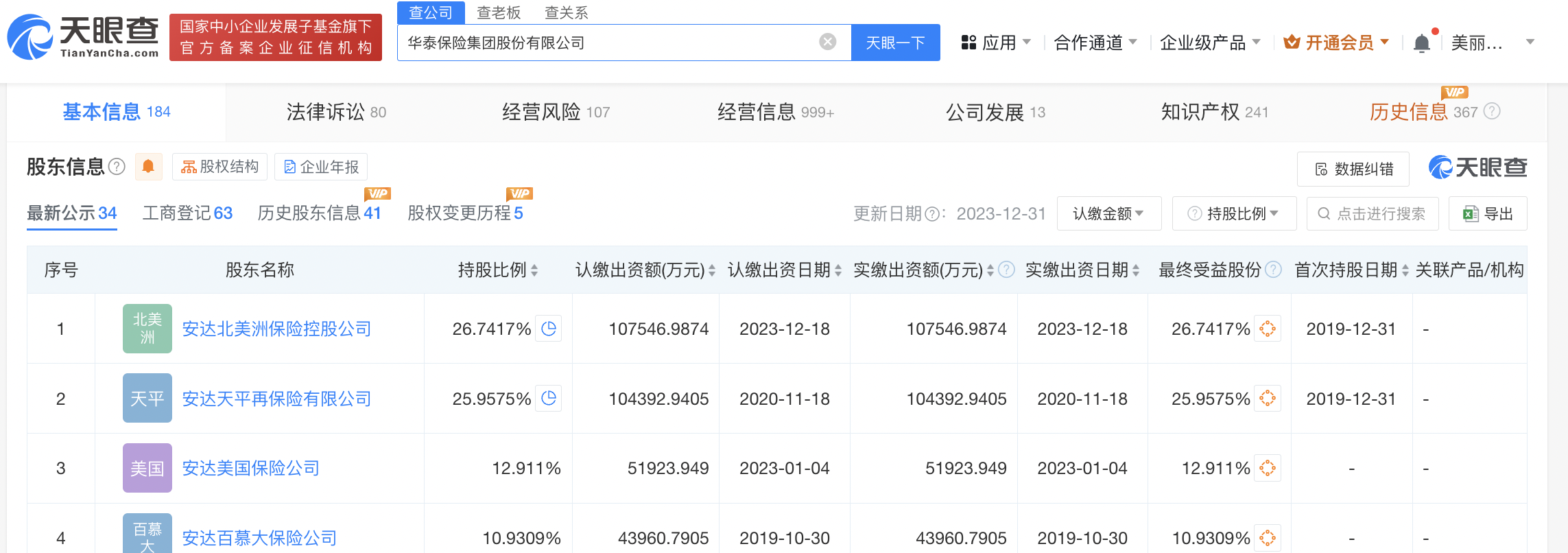Viewport: 1568px width, 553px height.
Task: Click help icon beside 更新日期
Action: coord(931,215)
